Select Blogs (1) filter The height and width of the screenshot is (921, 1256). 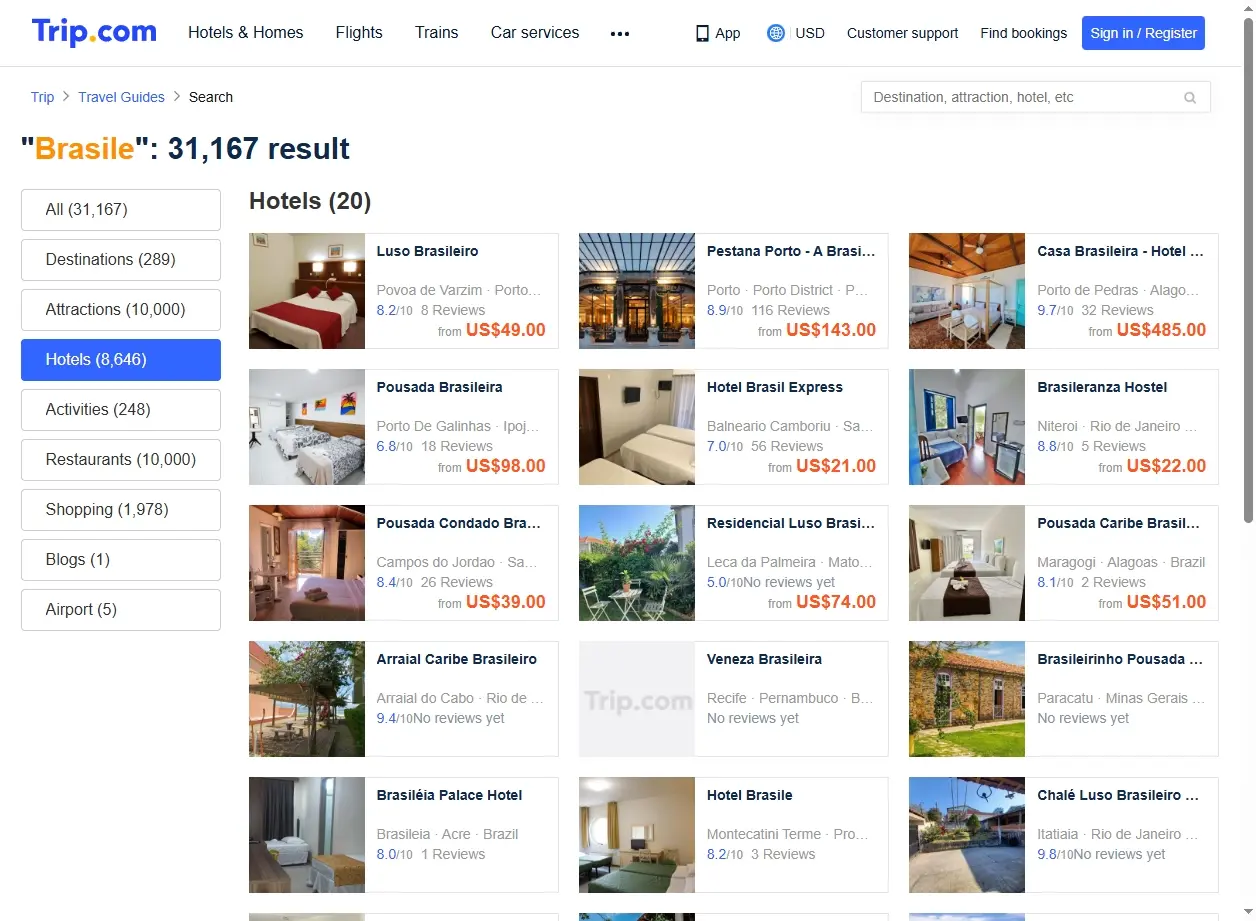121,560
